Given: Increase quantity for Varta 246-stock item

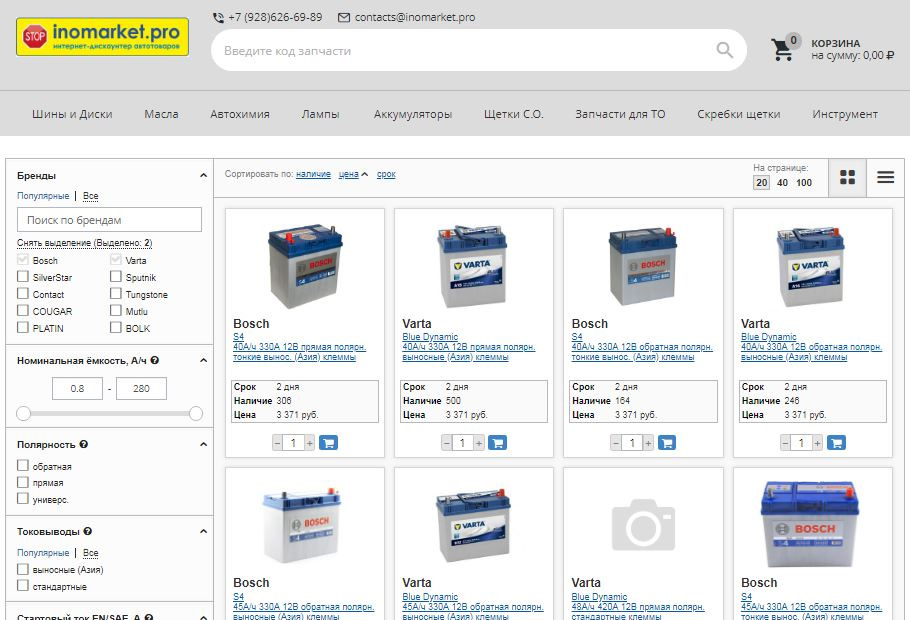Looking at the screenshot, I should [x=817, y=443].
